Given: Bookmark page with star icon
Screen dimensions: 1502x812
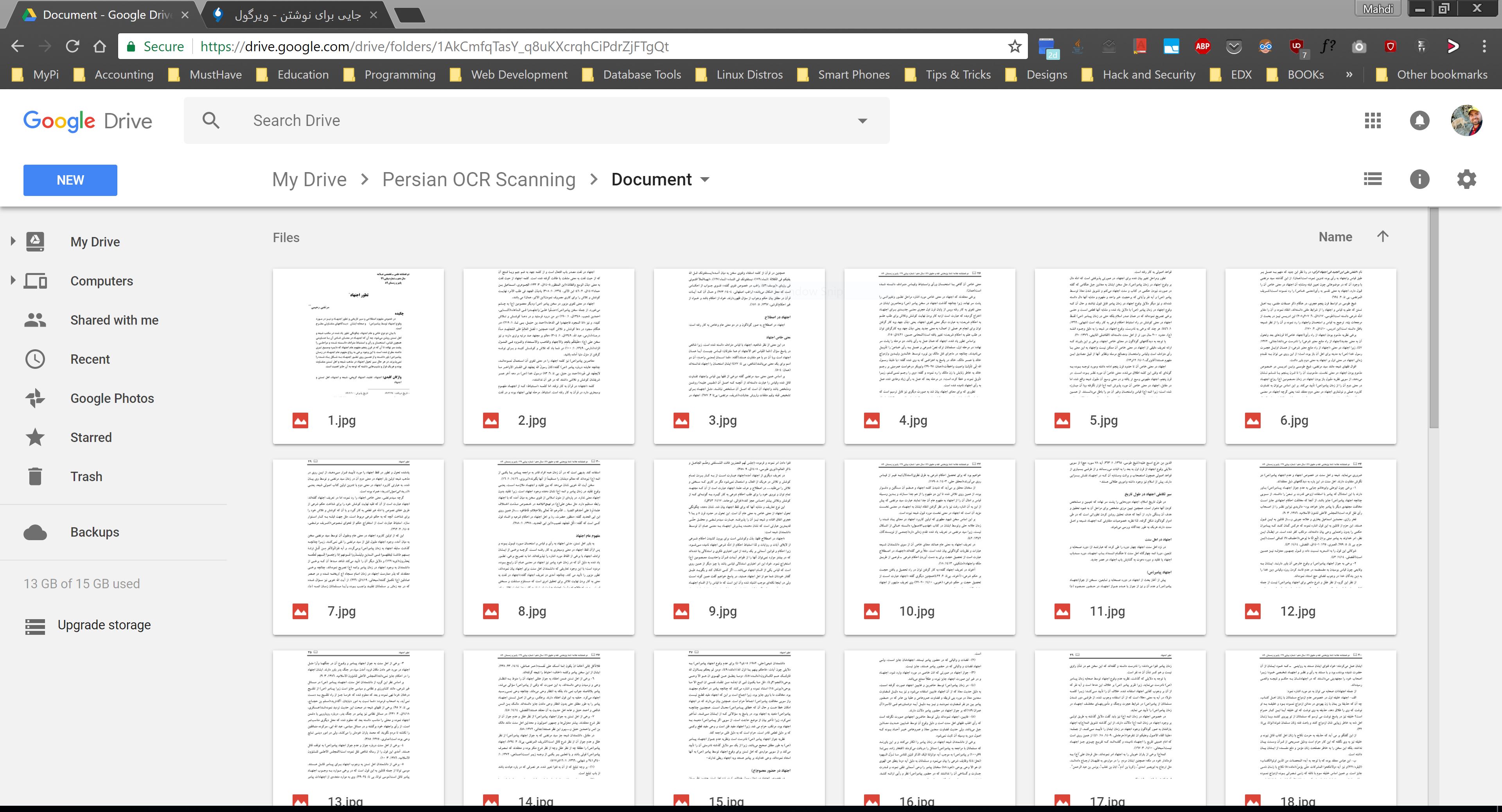Looking at the screenshot, I should tap(1015, 47).
